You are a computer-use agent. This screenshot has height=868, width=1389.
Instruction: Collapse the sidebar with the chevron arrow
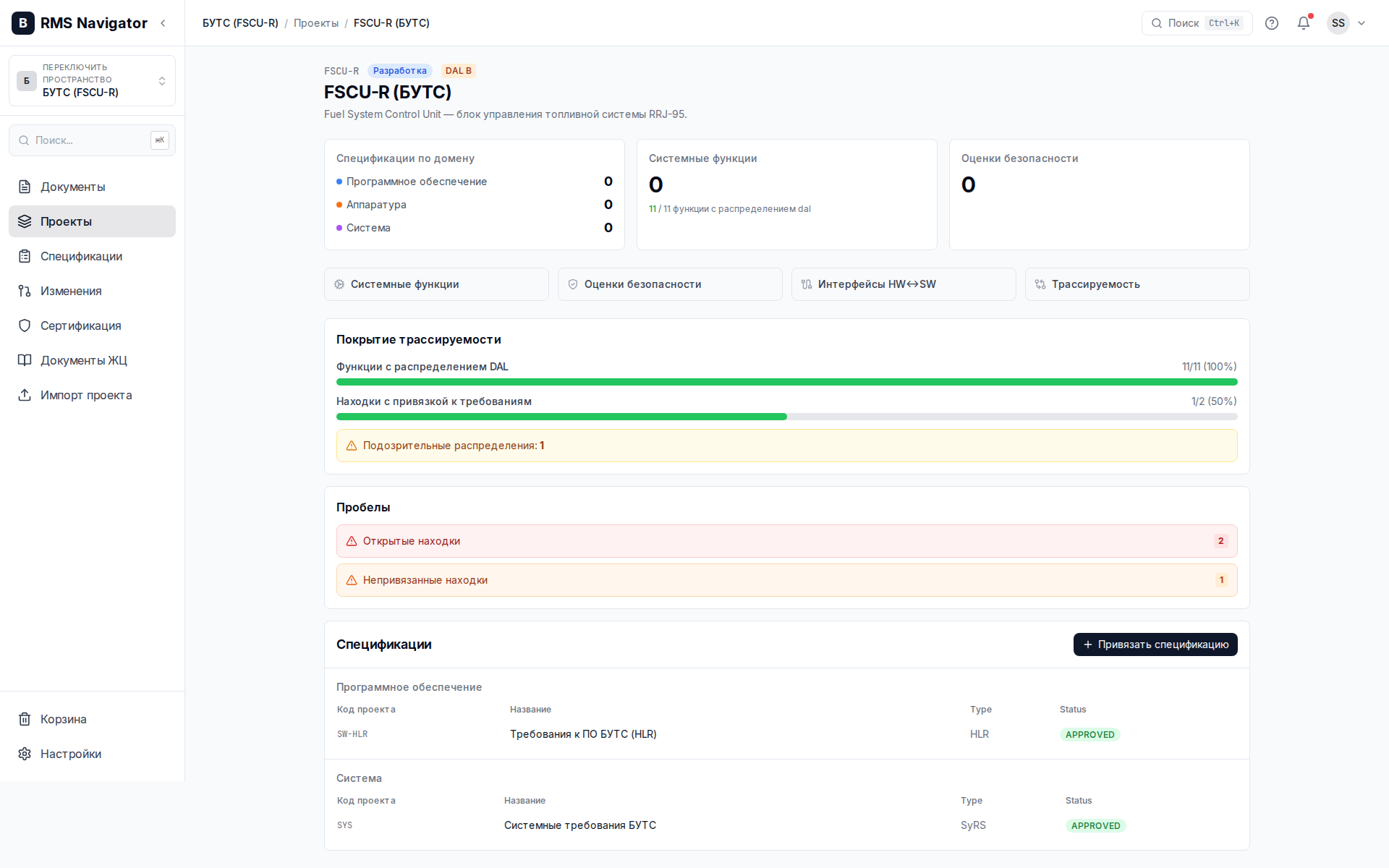(x=163, y=23)
